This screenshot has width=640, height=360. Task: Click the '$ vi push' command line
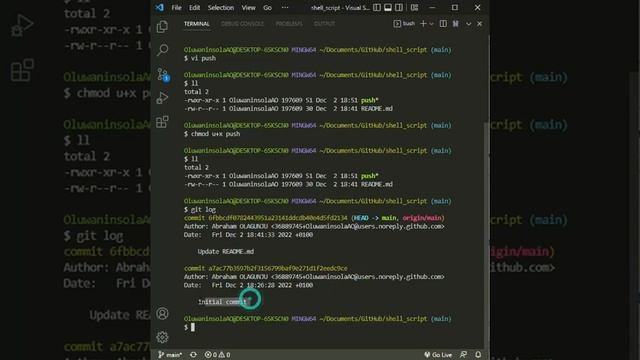[x=200, y=58]
